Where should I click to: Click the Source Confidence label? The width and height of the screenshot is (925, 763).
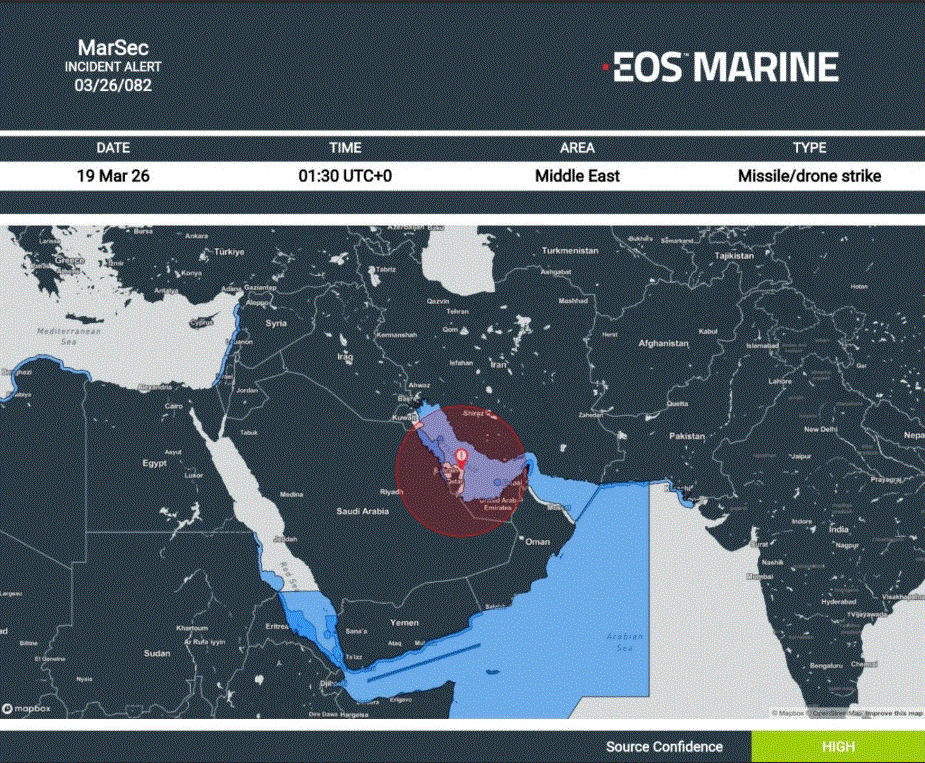click(664, 747)
